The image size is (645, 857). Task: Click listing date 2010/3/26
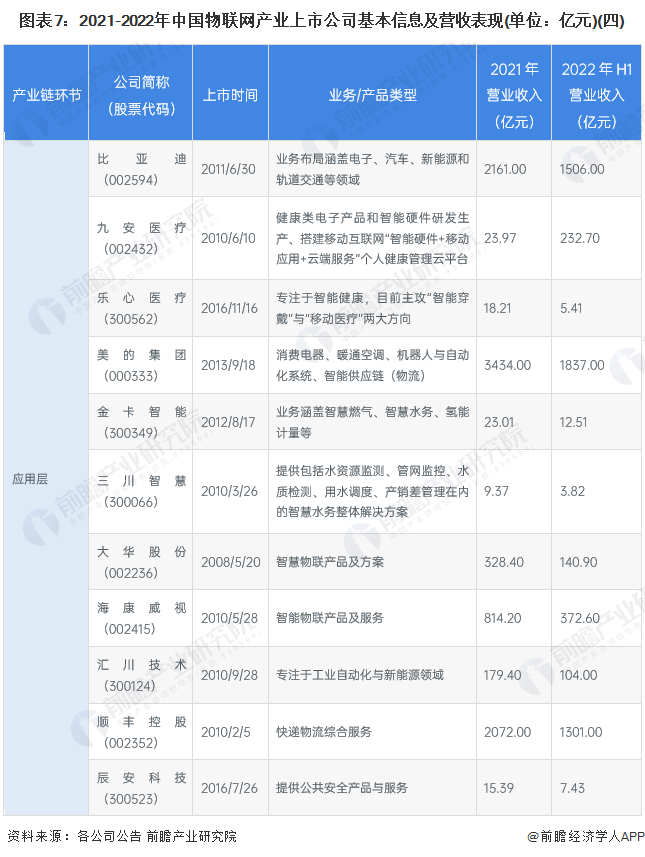click(229, 491)
